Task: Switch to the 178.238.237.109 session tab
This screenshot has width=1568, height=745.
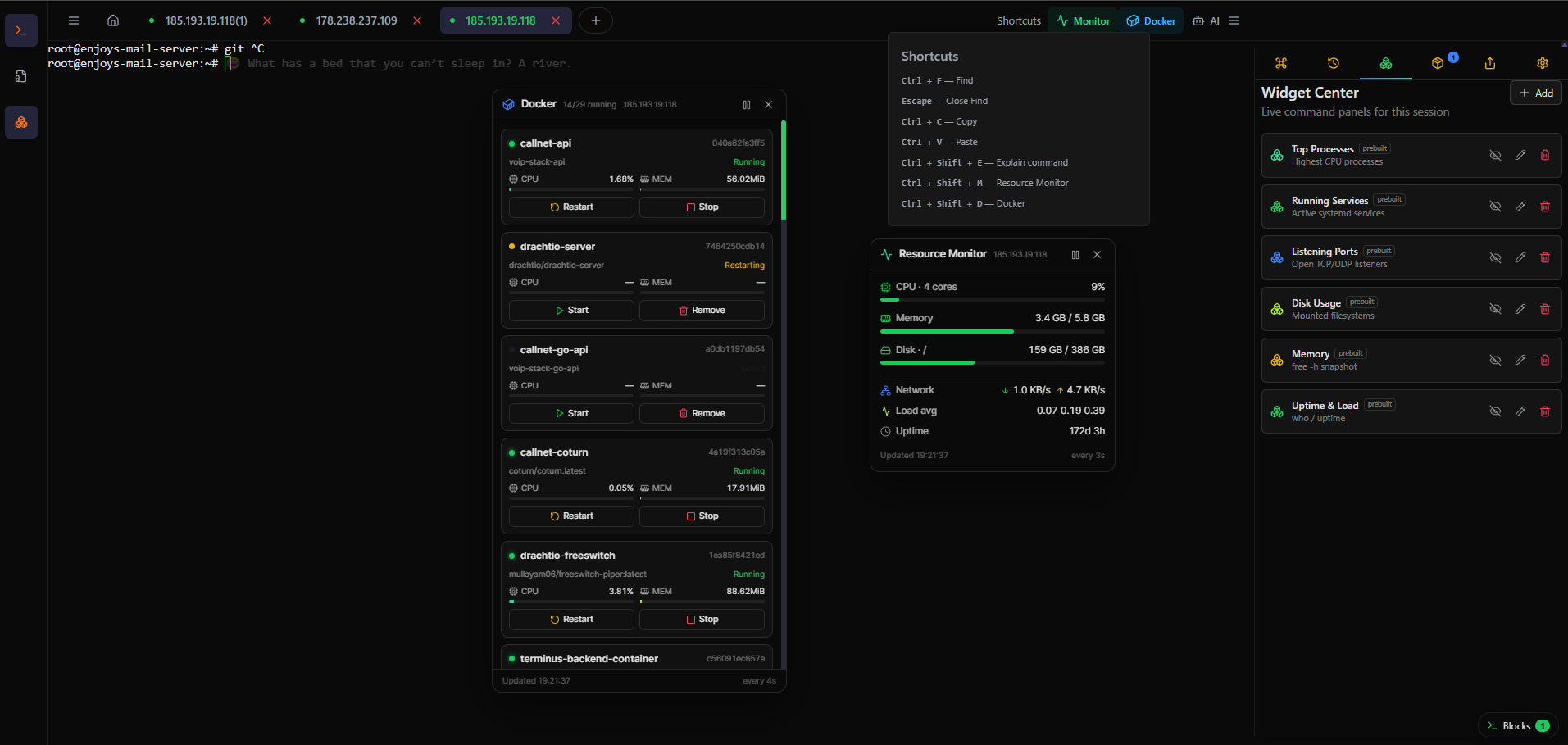Action: pyautogui.click(x=357, y=20)
